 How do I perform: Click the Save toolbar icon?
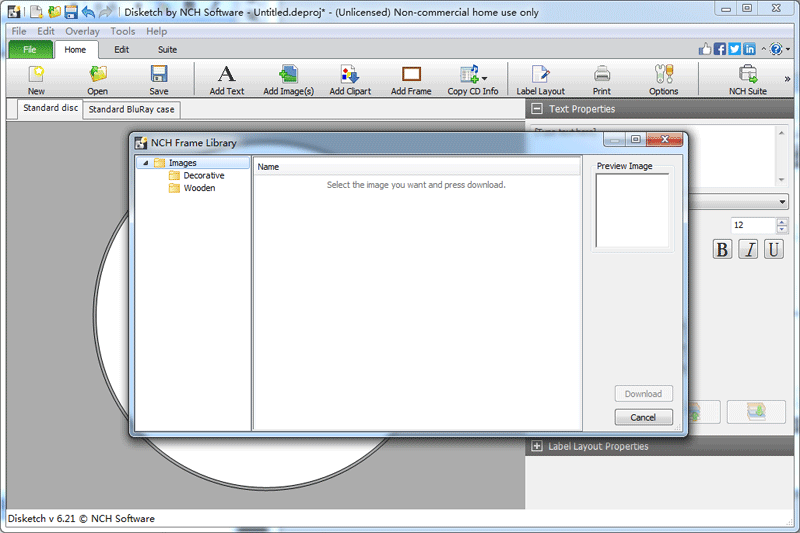(x=159, y=80)
